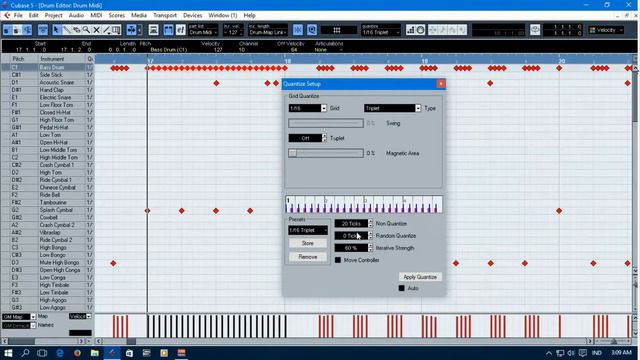Open Task View on the taskbar
640x360 pixels.
click(42, 353)
